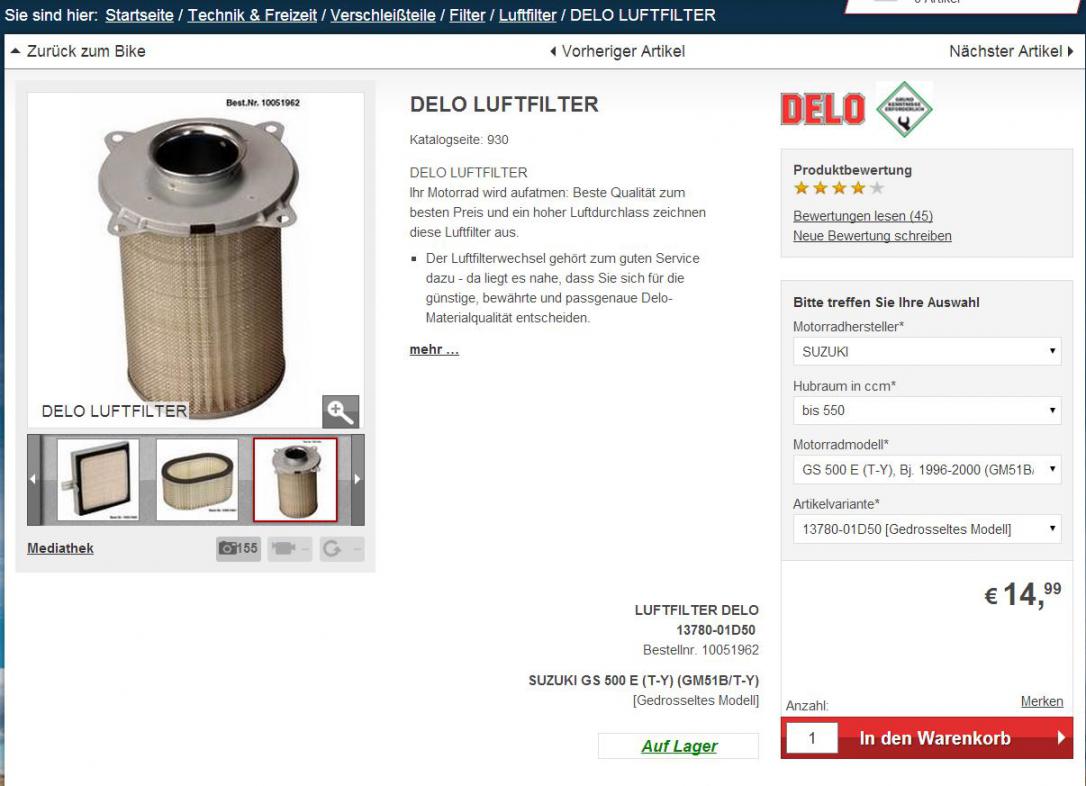The image size is (1086, 786).
Task: Select the square air filter thumbnail
Action: point(98,479)
